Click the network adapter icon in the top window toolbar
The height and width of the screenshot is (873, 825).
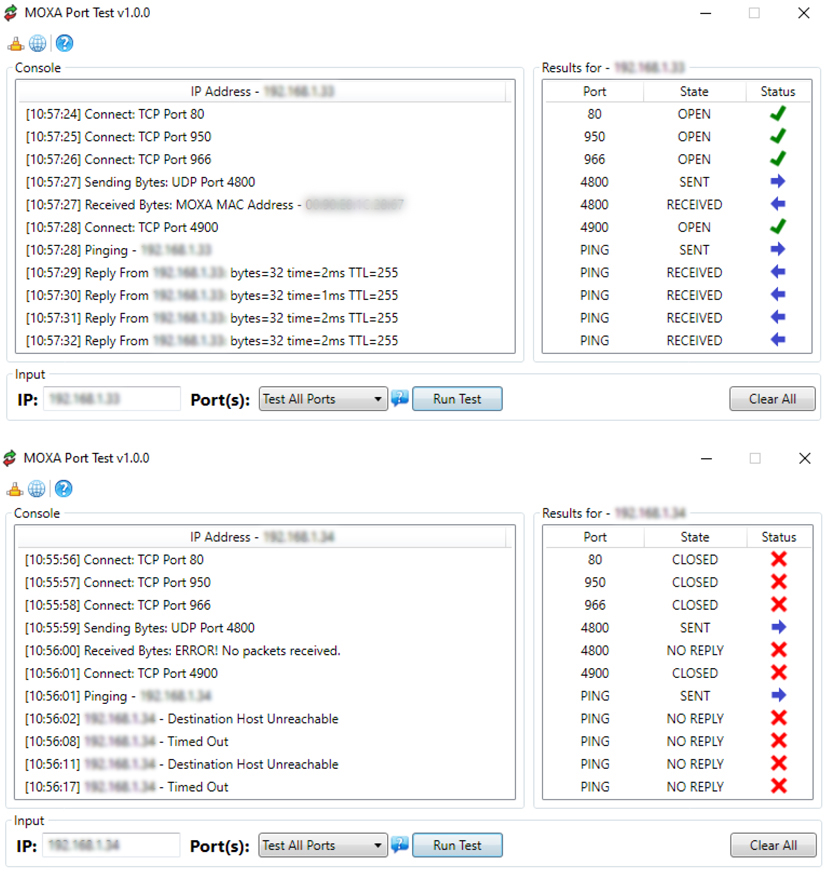(x=16, y=43)
